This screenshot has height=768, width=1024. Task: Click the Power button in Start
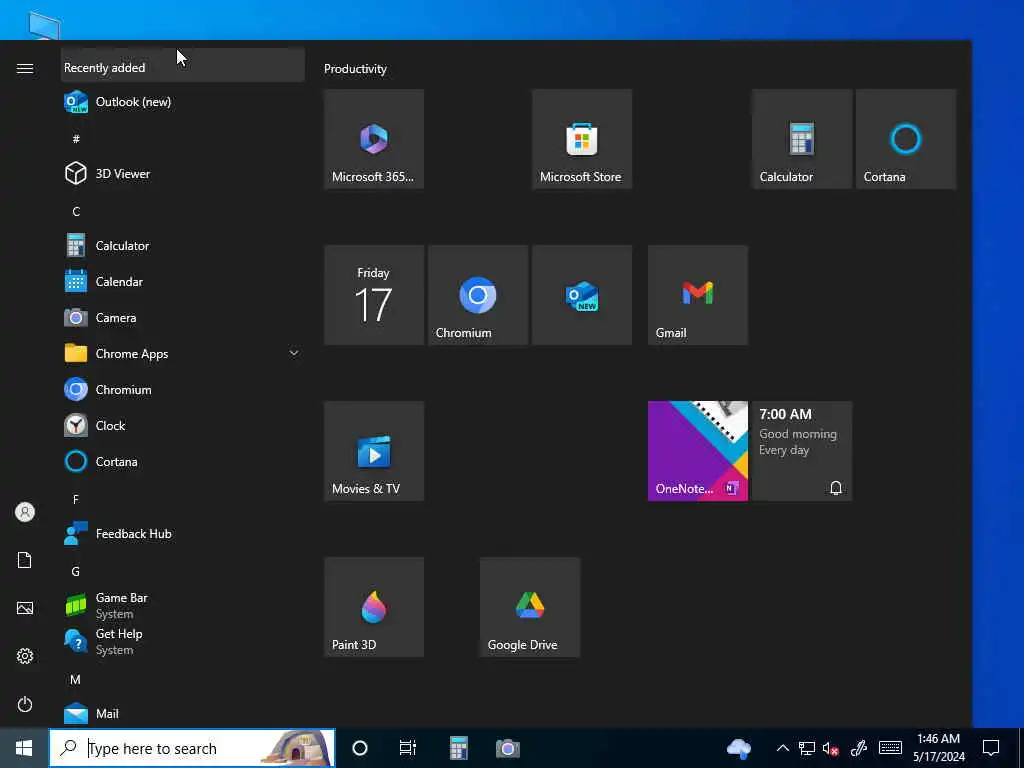25,704
